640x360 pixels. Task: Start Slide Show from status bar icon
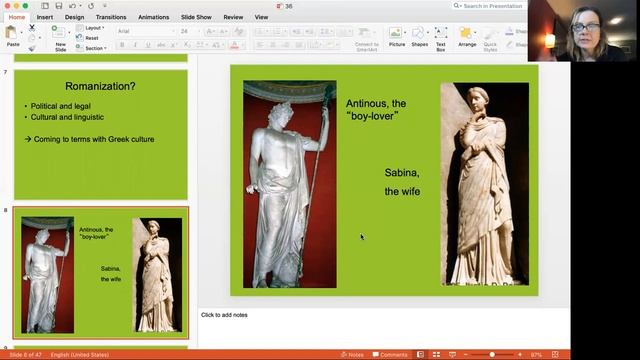[x=452, y=355]
